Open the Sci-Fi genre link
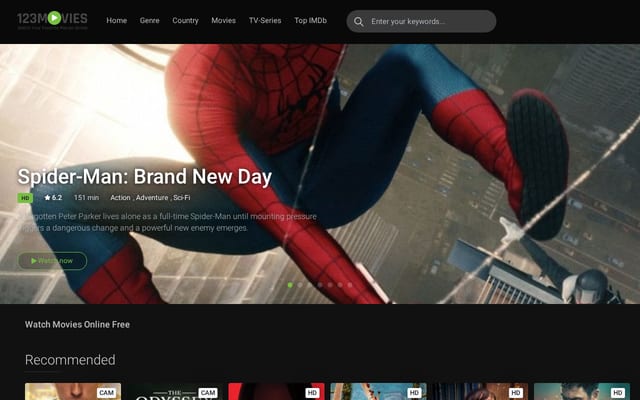This screenshot has height=400, width=640. tap(182, 198)
